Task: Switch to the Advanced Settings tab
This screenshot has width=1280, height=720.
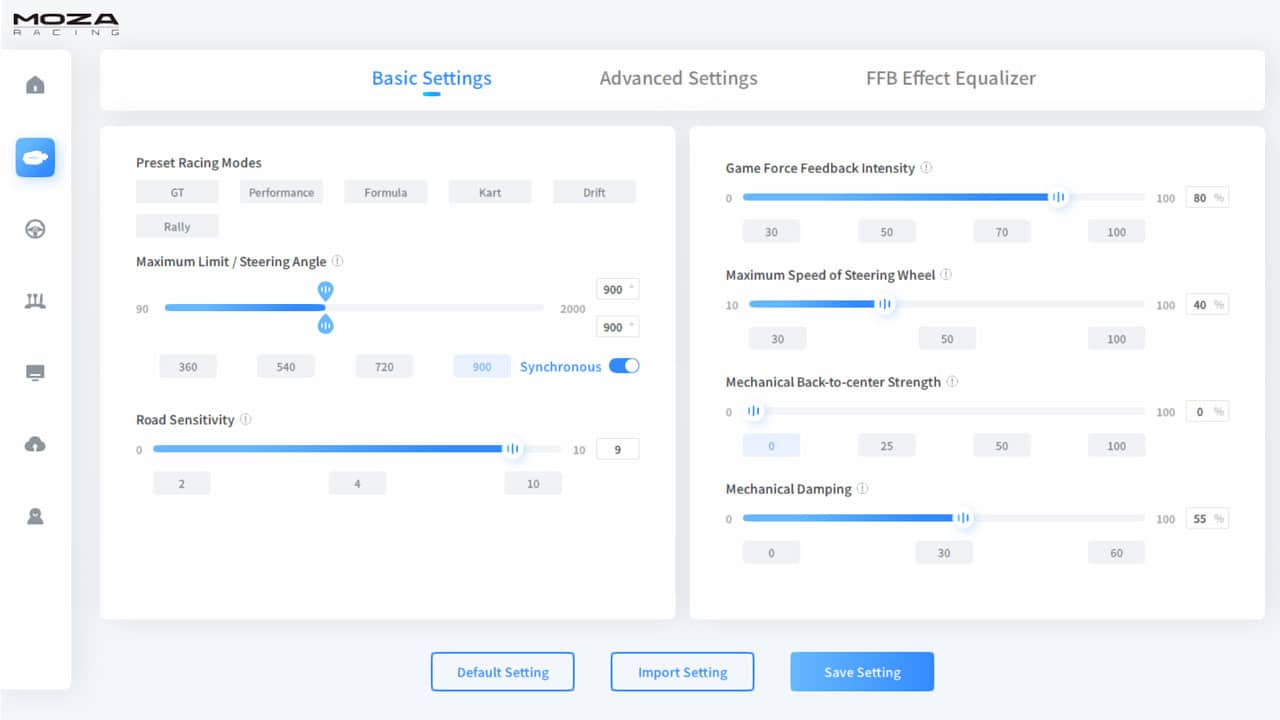Action: 679,78
